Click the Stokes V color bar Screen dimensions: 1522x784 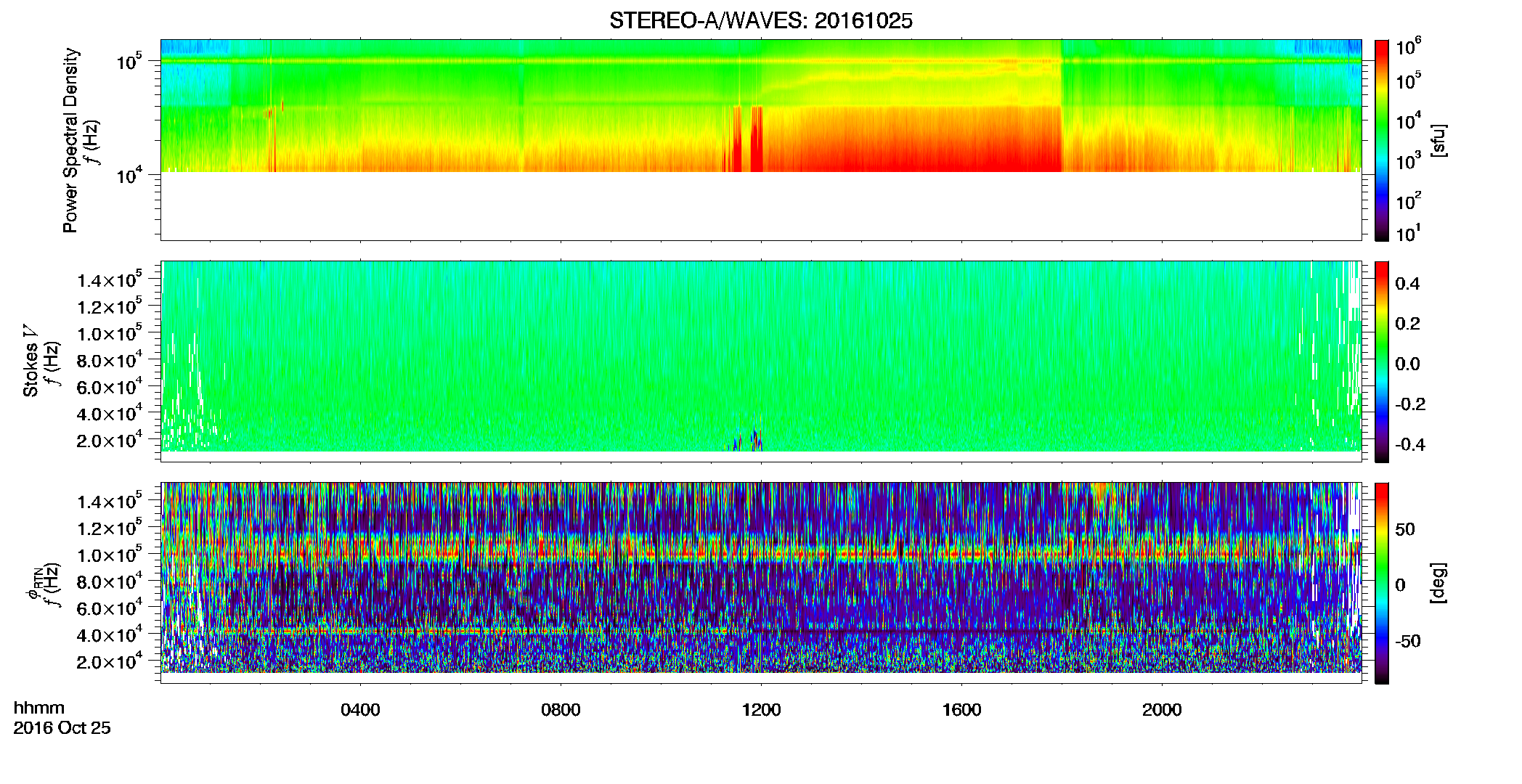pyautogui.click(x=1382, y=362)
